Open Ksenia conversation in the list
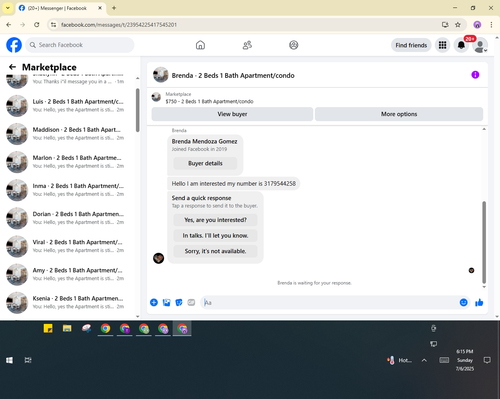This screenshot has height=399, width=500. (67, 302)
